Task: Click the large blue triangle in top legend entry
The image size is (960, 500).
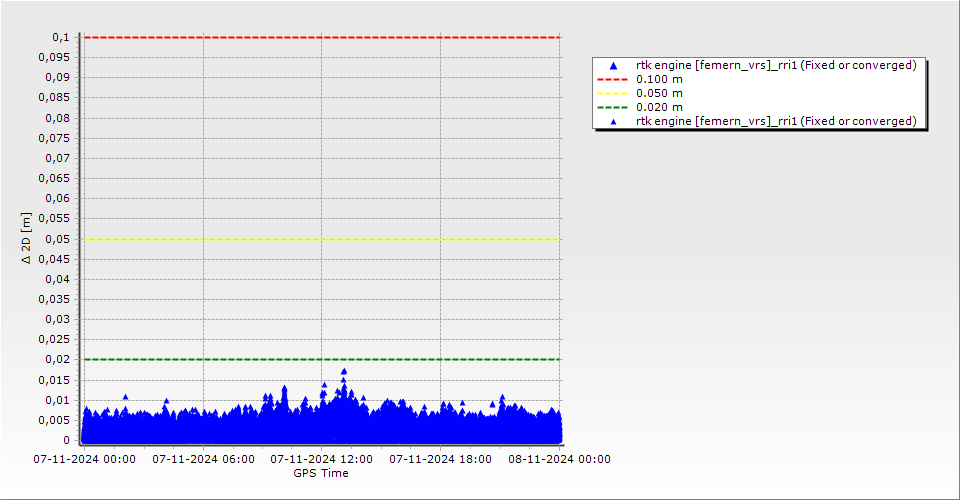Action: click(613, 65)
